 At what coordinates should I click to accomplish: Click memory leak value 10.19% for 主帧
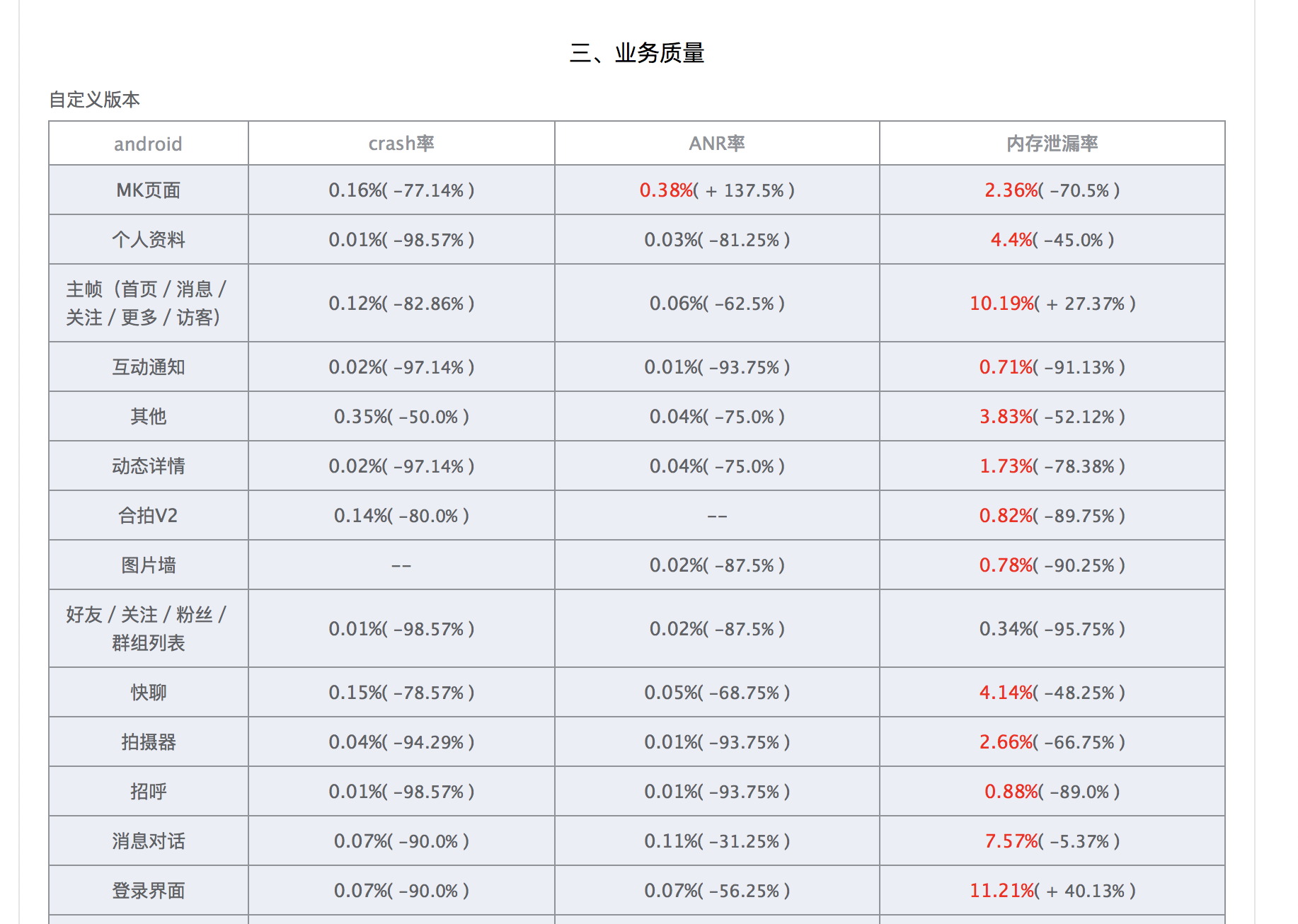pos(1001,304)
